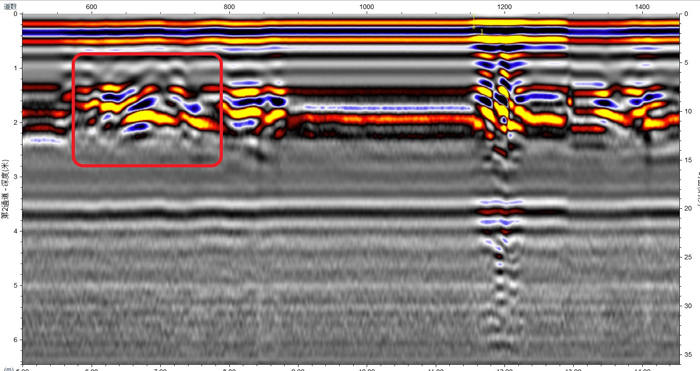Click the vertical depth axis title
The width and height of the screenshot is (700, 371).
click(6, 189)
